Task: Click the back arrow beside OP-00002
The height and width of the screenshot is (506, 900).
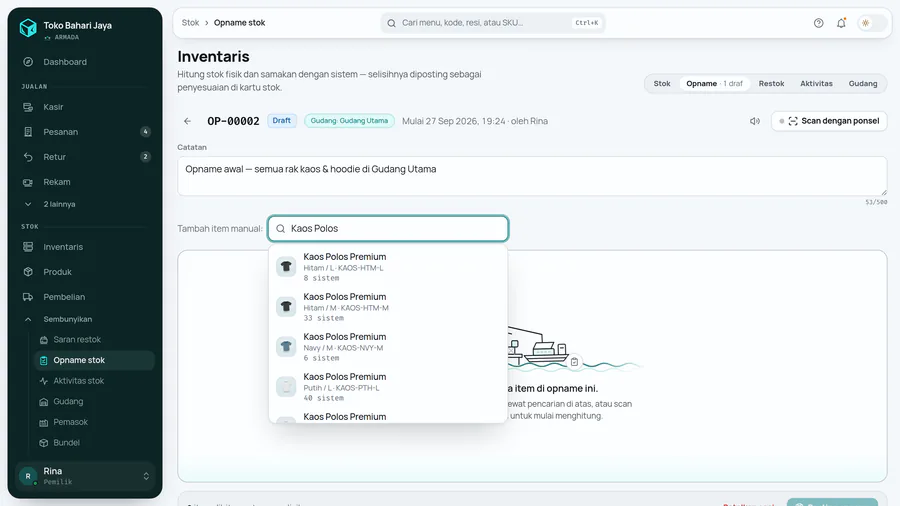Action: (x=188, y=121)
